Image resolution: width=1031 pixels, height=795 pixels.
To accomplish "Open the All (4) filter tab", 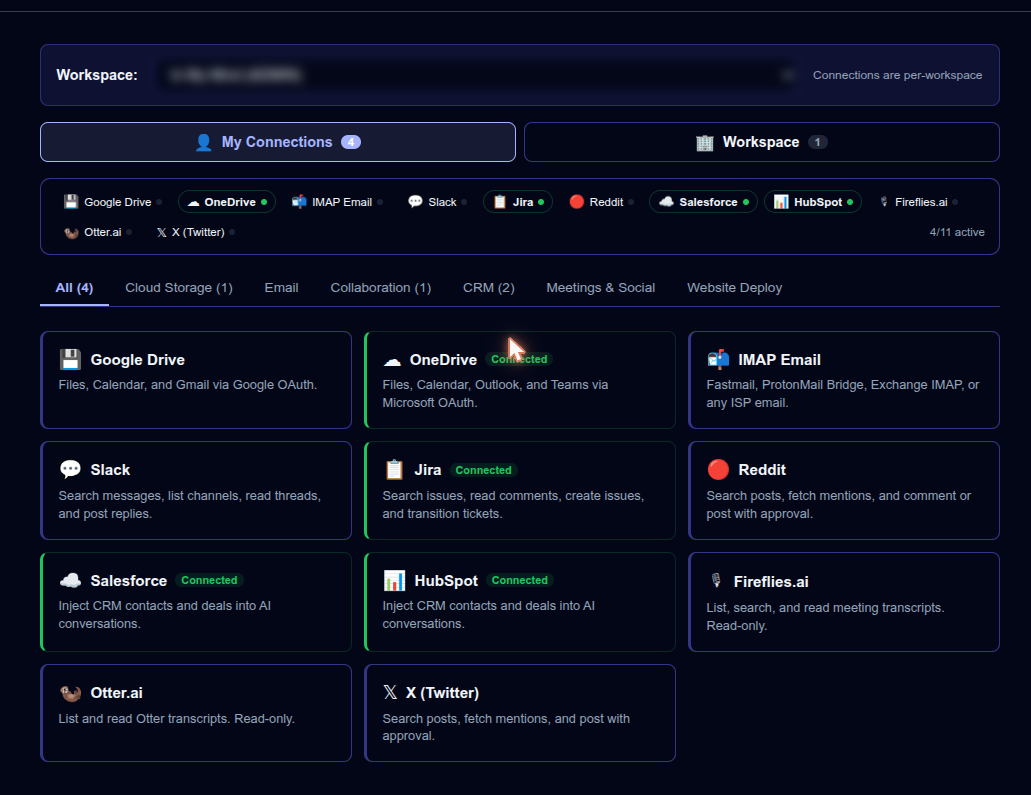I will click(x=74, y=288).
